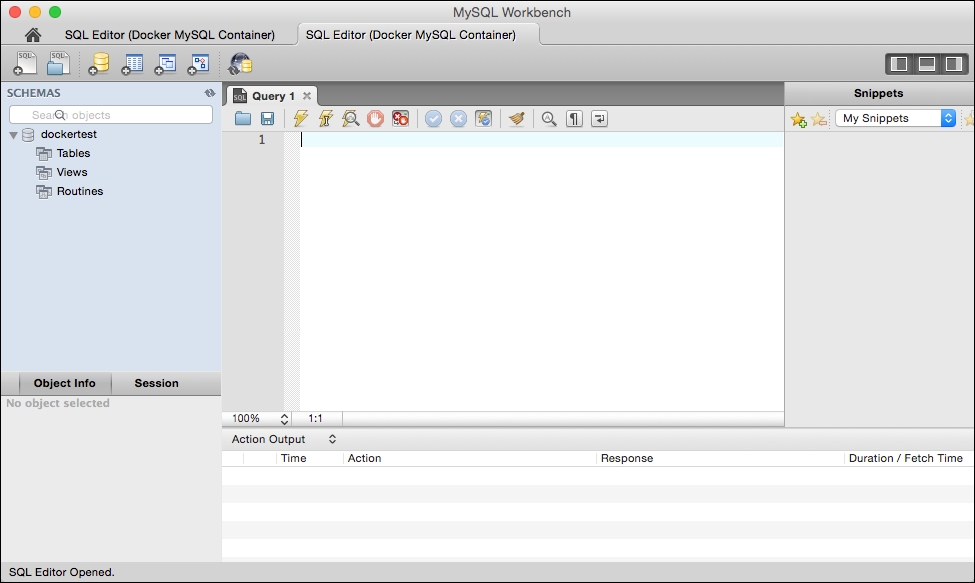Viewport: 975px width, 583px height.
Task: Close the Query 1 tab
Action: point(307,96)
